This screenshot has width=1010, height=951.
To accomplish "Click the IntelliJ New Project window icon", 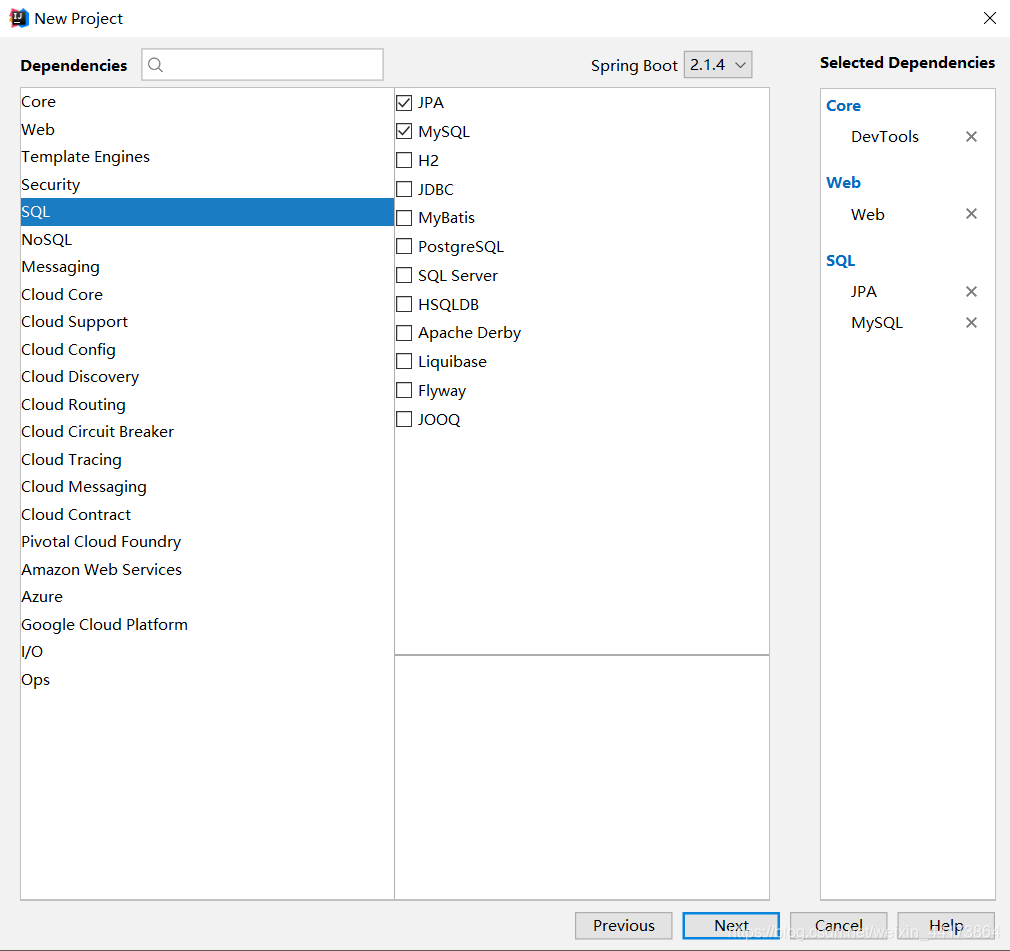I will 19,18.
